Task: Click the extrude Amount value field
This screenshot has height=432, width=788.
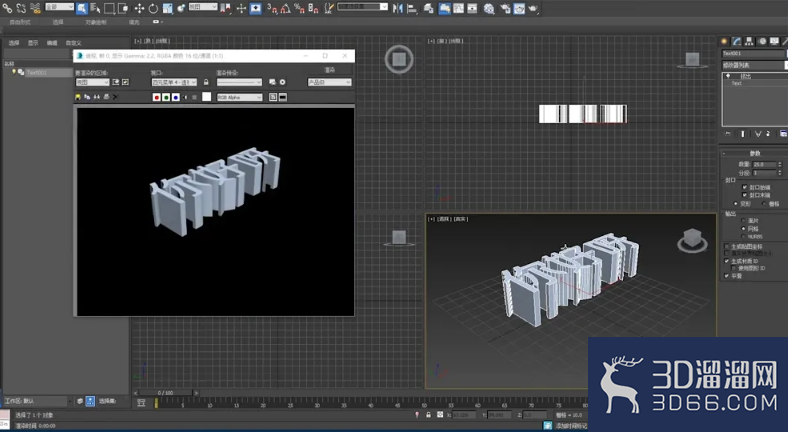Action: pyautogui.click(x=764, y=164)
